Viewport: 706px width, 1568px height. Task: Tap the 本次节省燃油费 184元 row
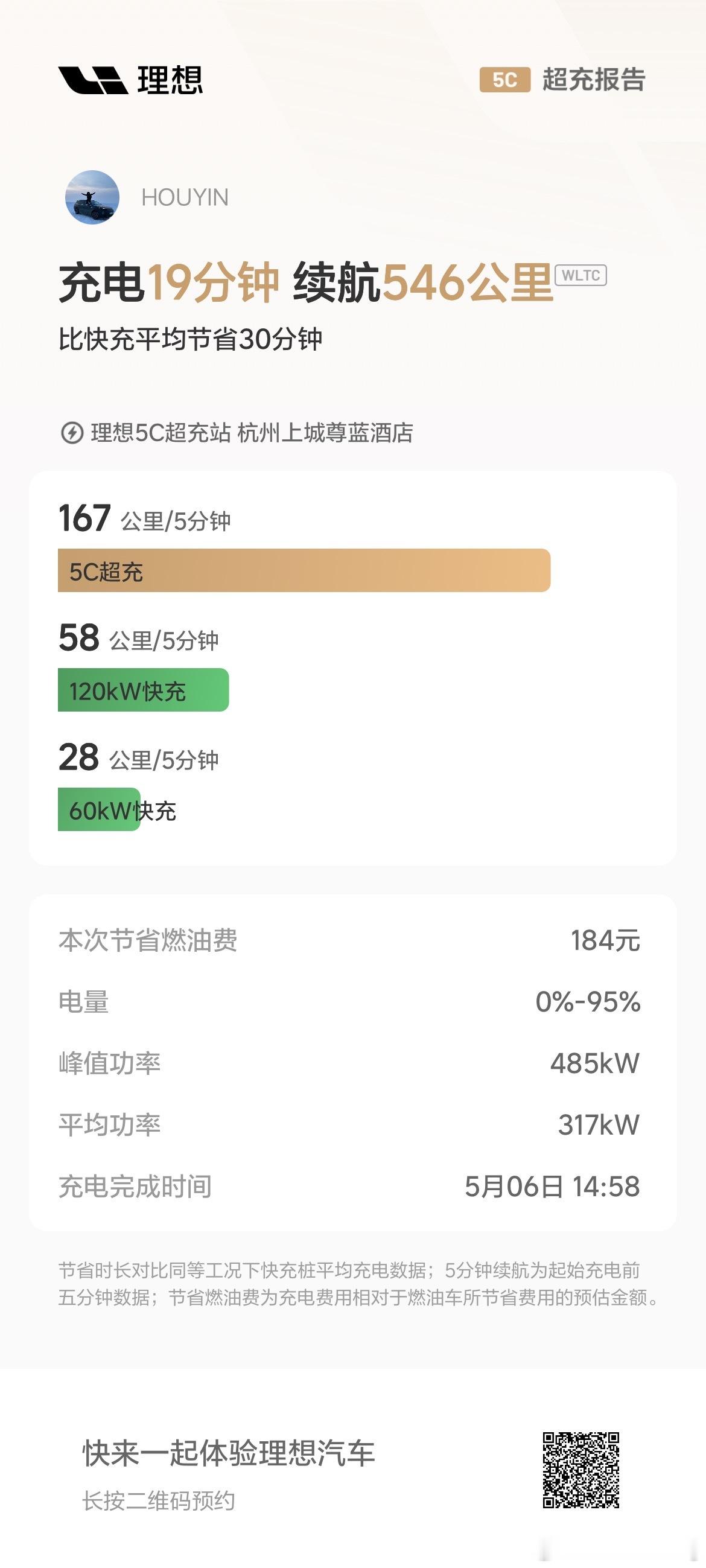349,940
